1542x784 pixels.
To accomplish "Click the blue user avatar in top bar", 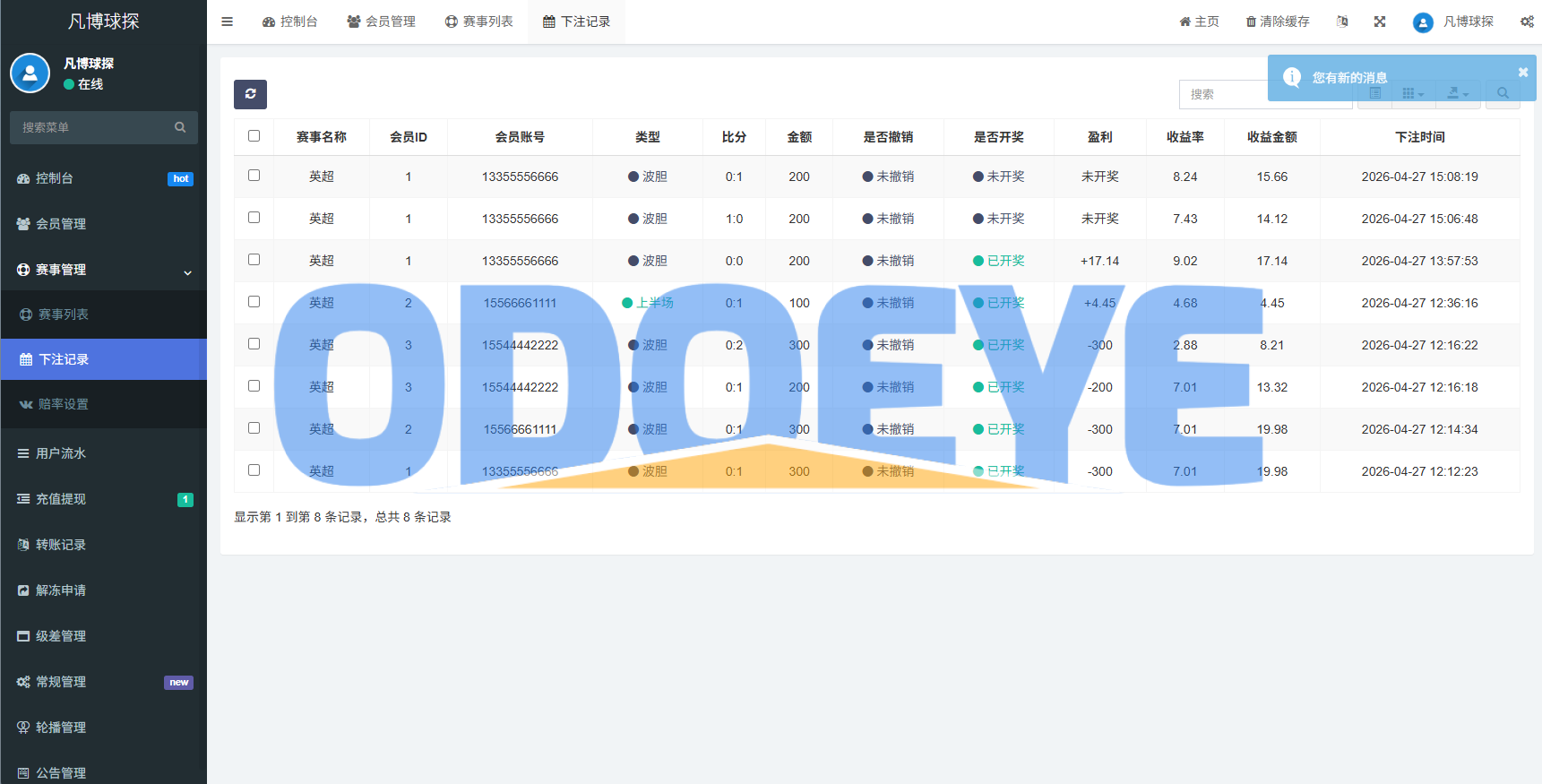I will (1423, 22).
